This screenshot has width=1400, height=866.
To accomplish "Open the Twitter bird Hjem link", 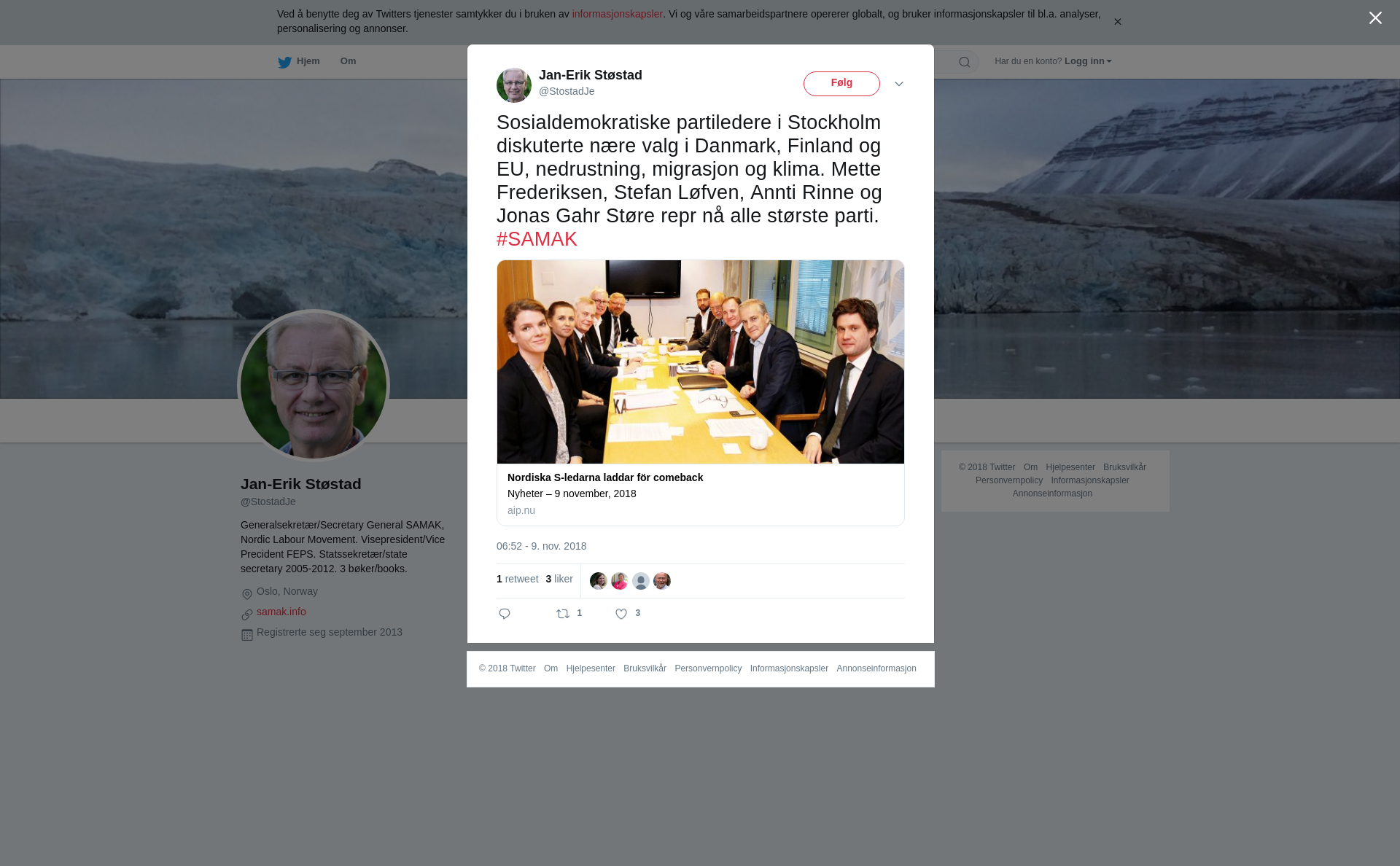I will point(299,61).
